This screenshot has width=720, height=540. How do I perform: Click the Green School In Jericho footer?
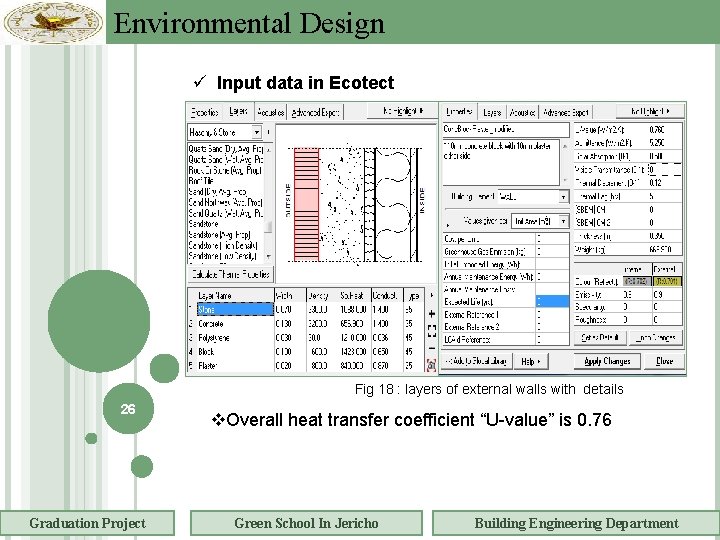(306, 523)
